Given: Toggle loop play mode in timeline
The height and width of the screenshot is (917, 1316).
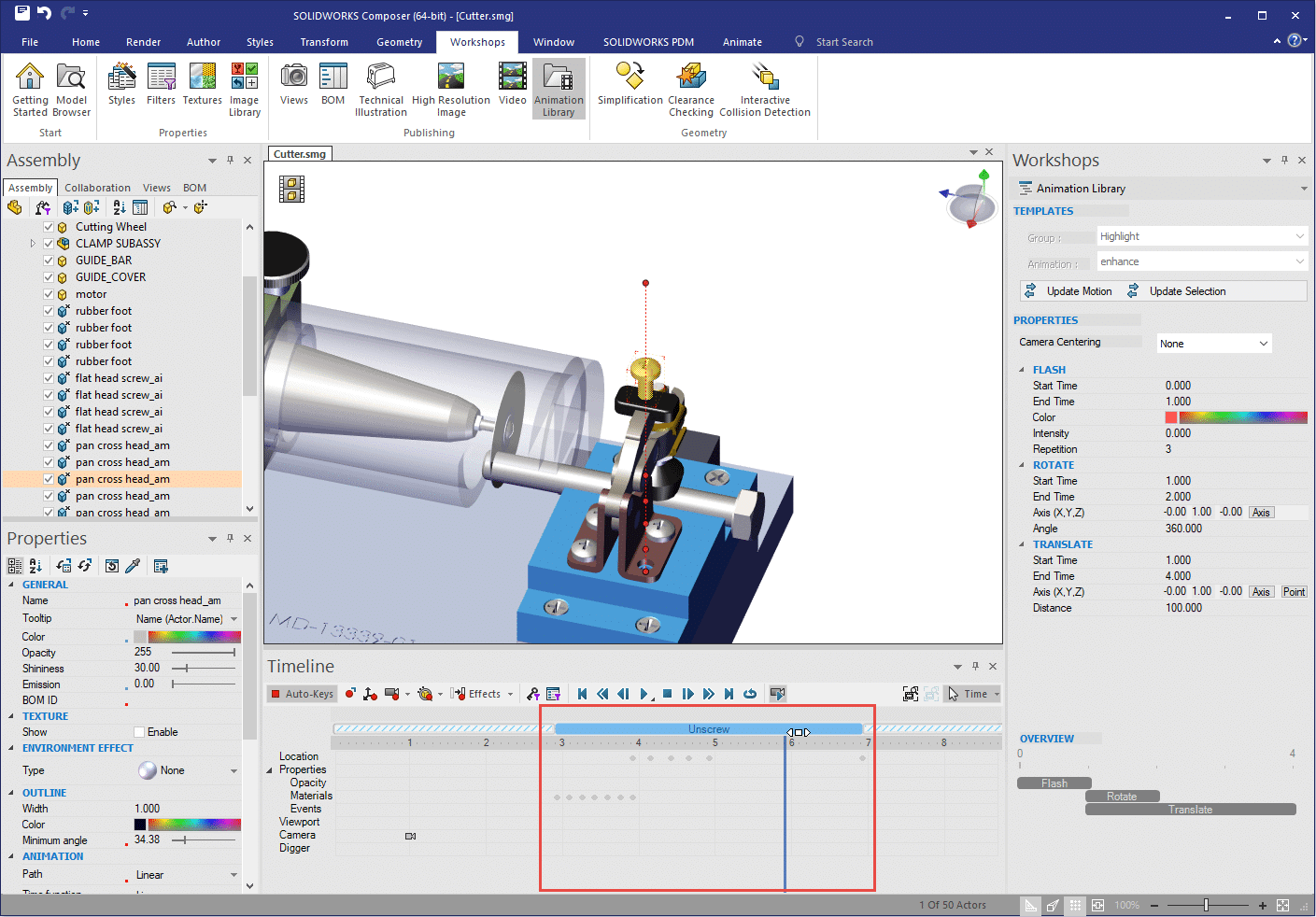Looking at the screenshot, I should [x=750, y=694].
